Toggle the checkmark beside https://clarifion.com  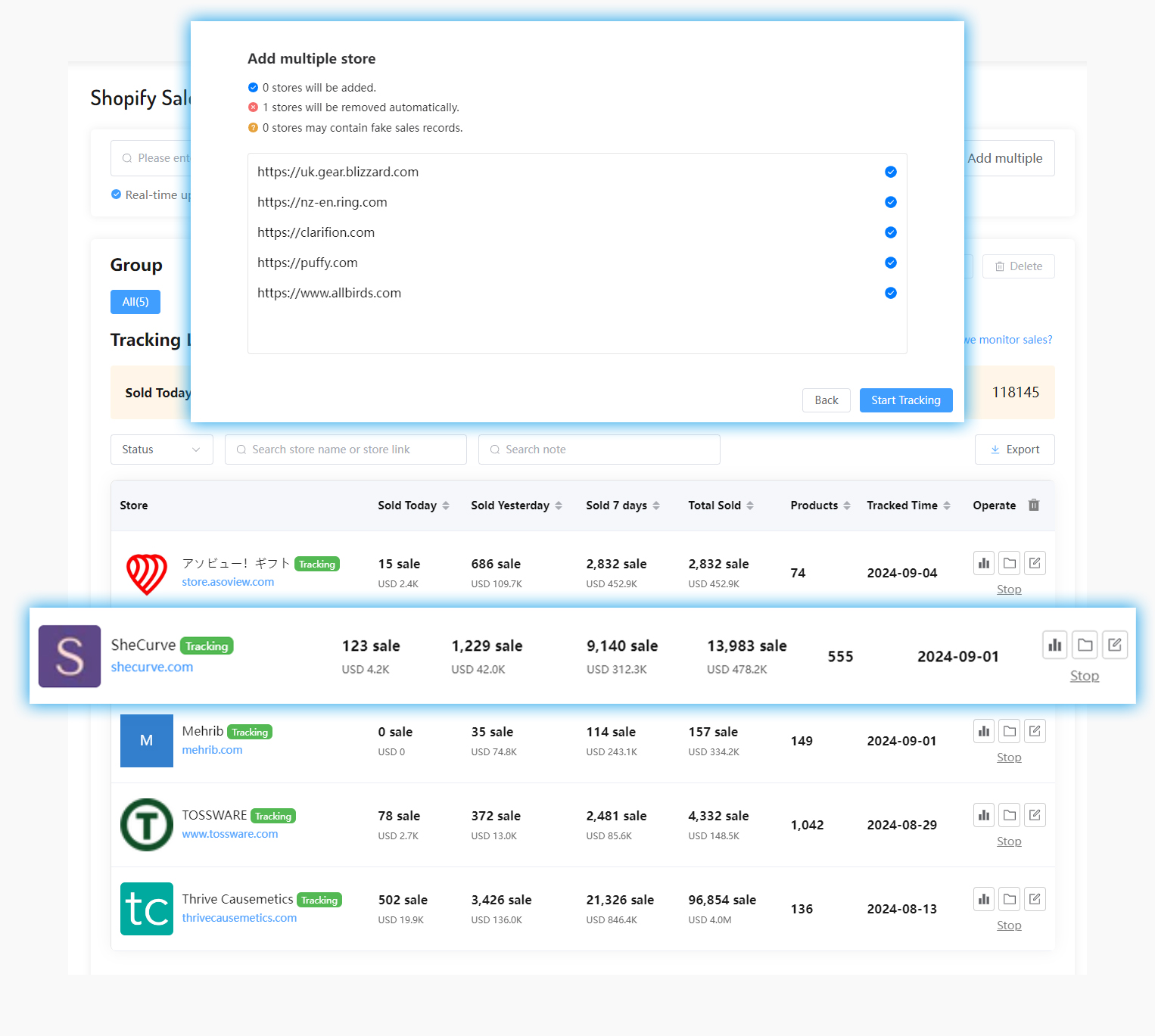pyautogui.click(x=890, y=232)
